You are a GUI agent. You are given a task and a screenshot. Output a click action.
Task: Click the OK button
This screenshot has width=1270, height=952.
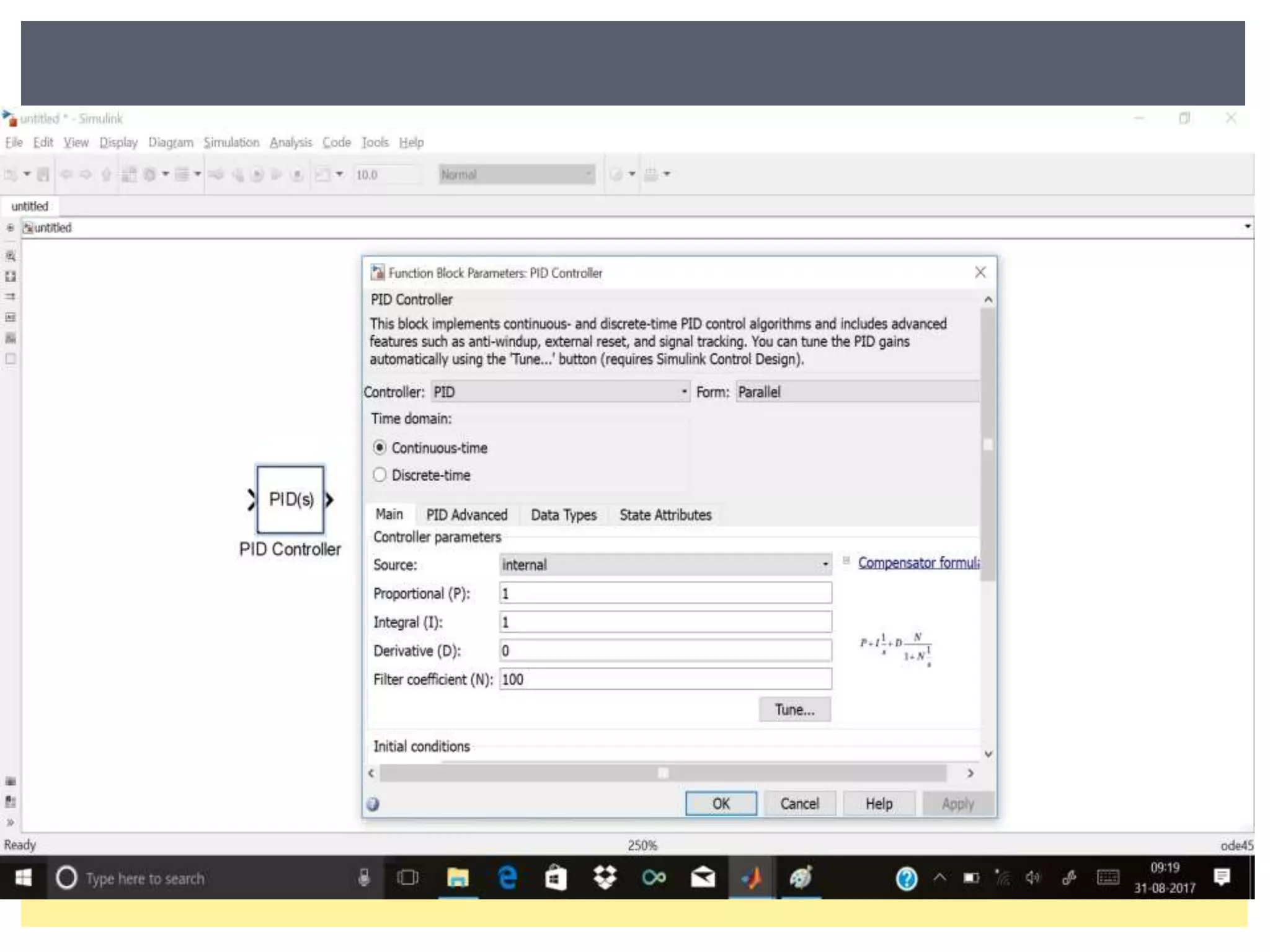(721, 804)
